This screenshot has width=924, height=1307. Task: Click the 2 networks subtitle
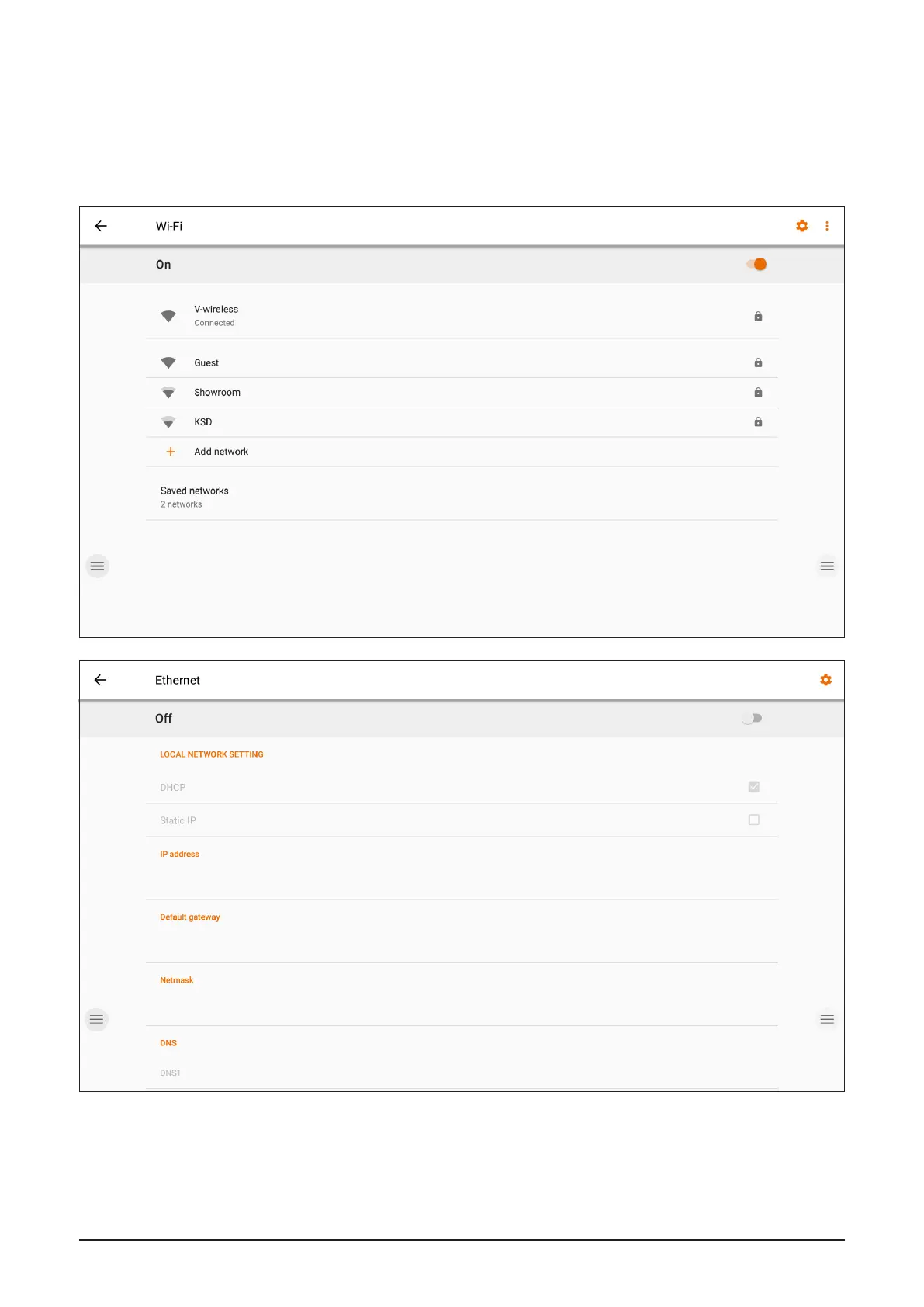(x=182, y=504)
